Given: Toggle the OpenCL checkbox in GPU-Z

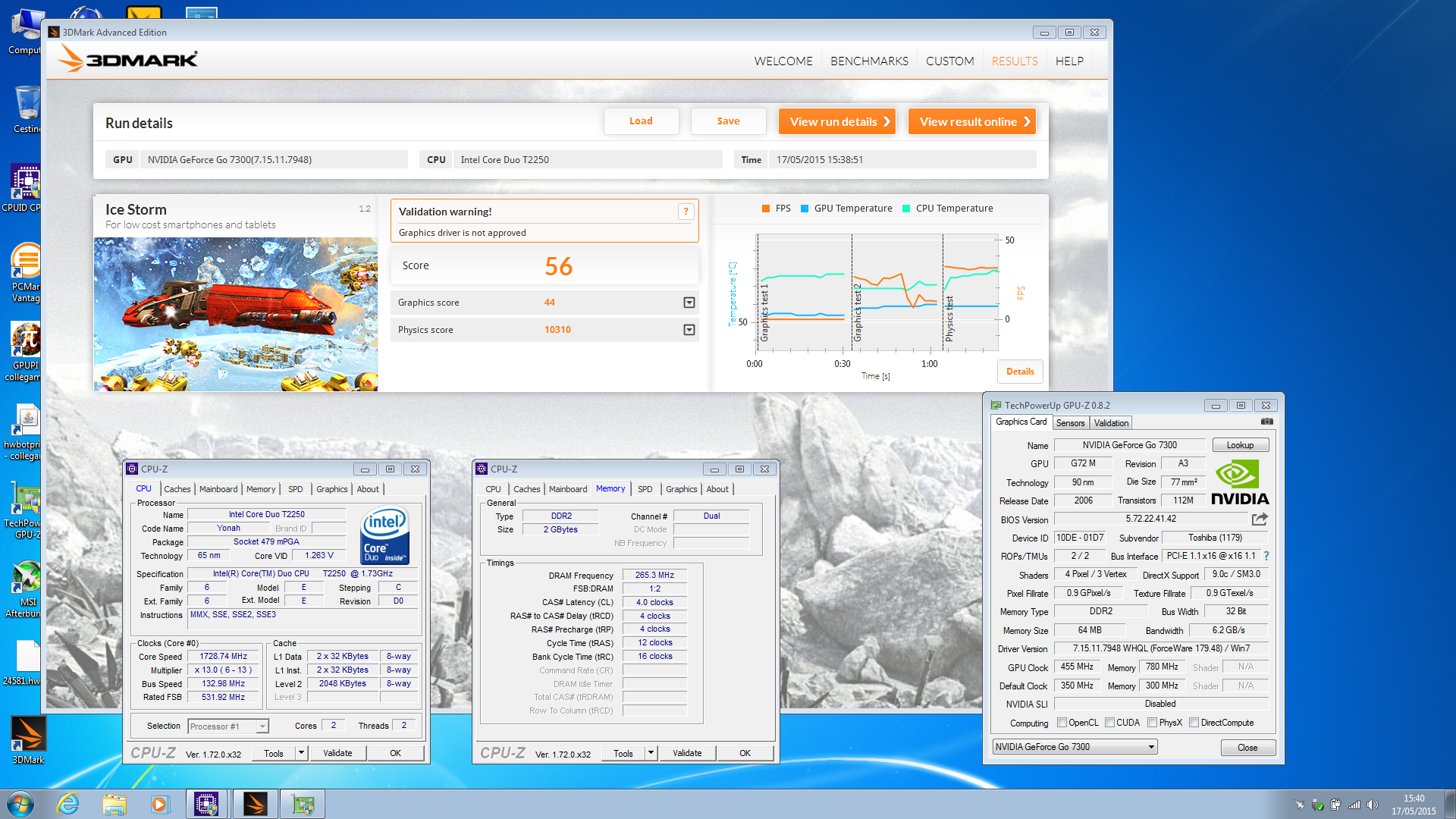Looking at the screenshot, I should tap(1062, 723).
